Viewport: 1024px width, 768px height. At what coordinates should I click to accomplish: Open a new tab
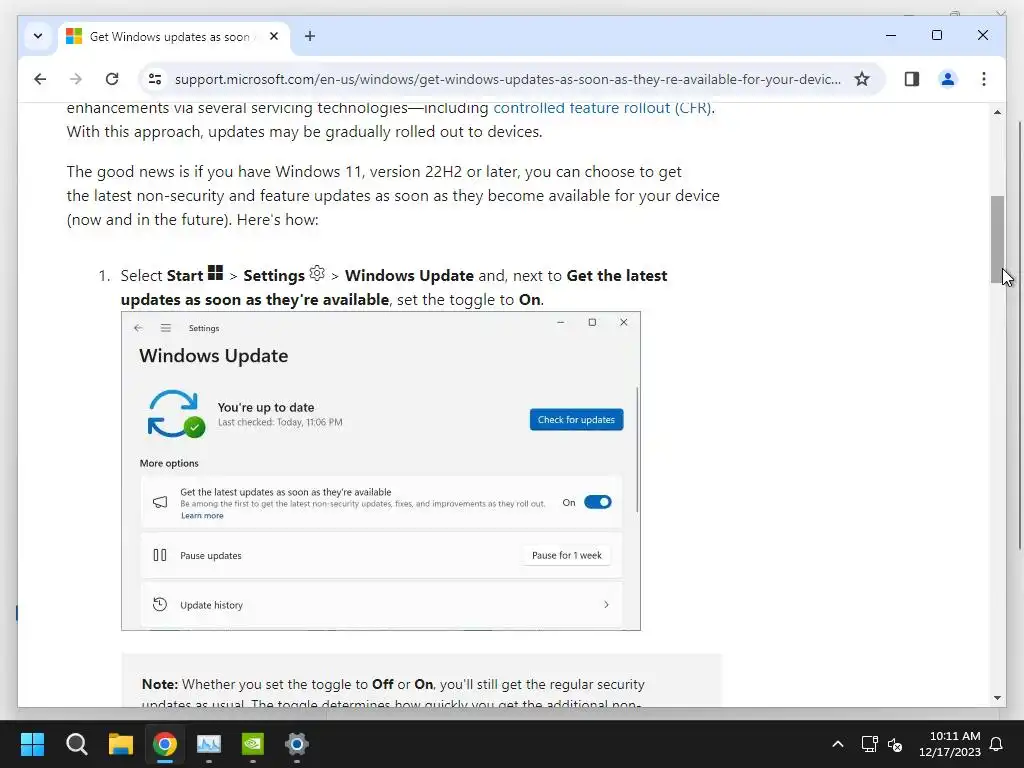pyautogui.click(x=310, y=36)
